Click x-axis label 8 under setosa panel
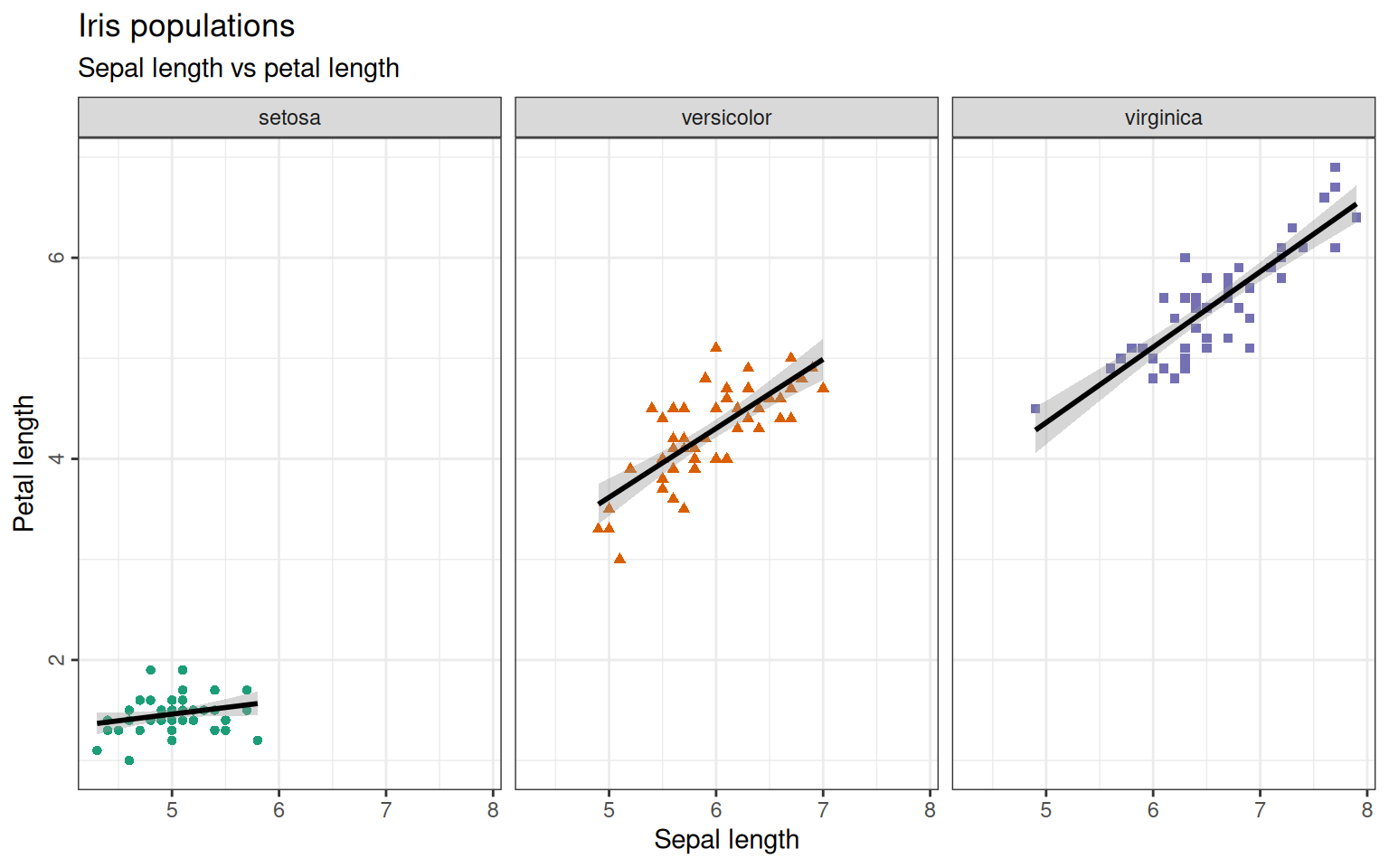Viewport: 1389px width, 868px height. click(493, 810)
